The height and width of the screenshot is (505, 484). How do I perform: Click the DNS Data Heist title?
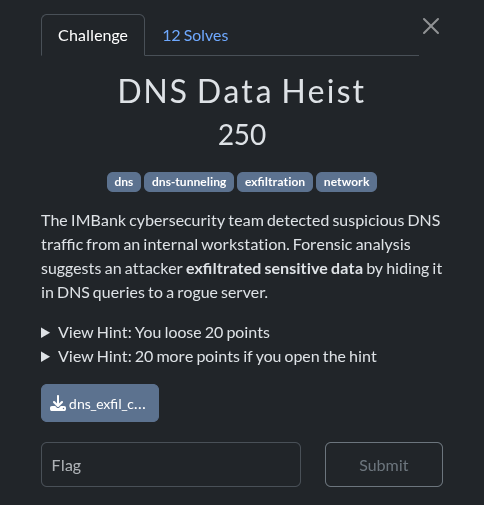point(242,91)
